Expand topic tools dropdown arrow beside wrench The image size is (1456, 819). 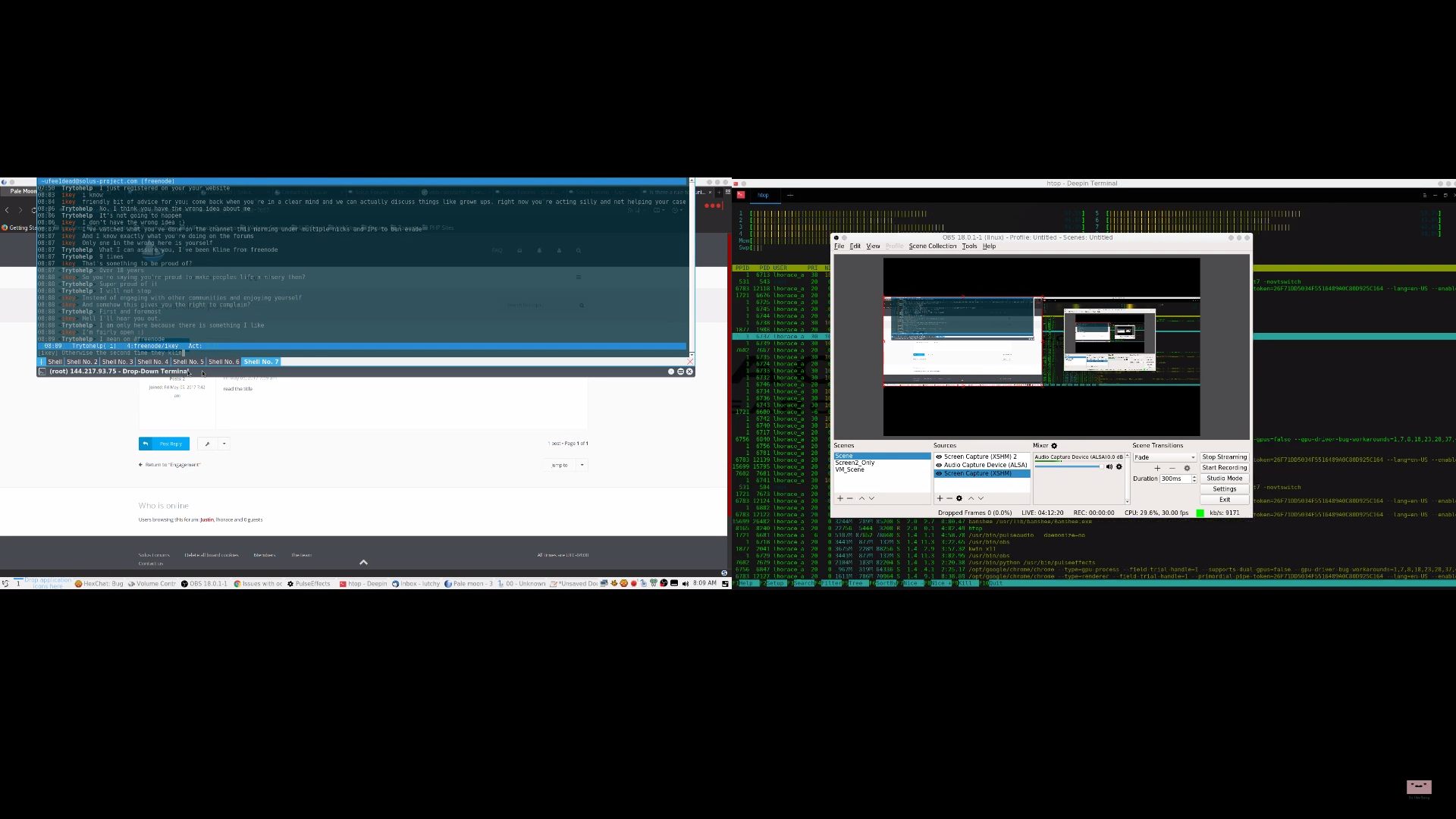pos(224,444)
